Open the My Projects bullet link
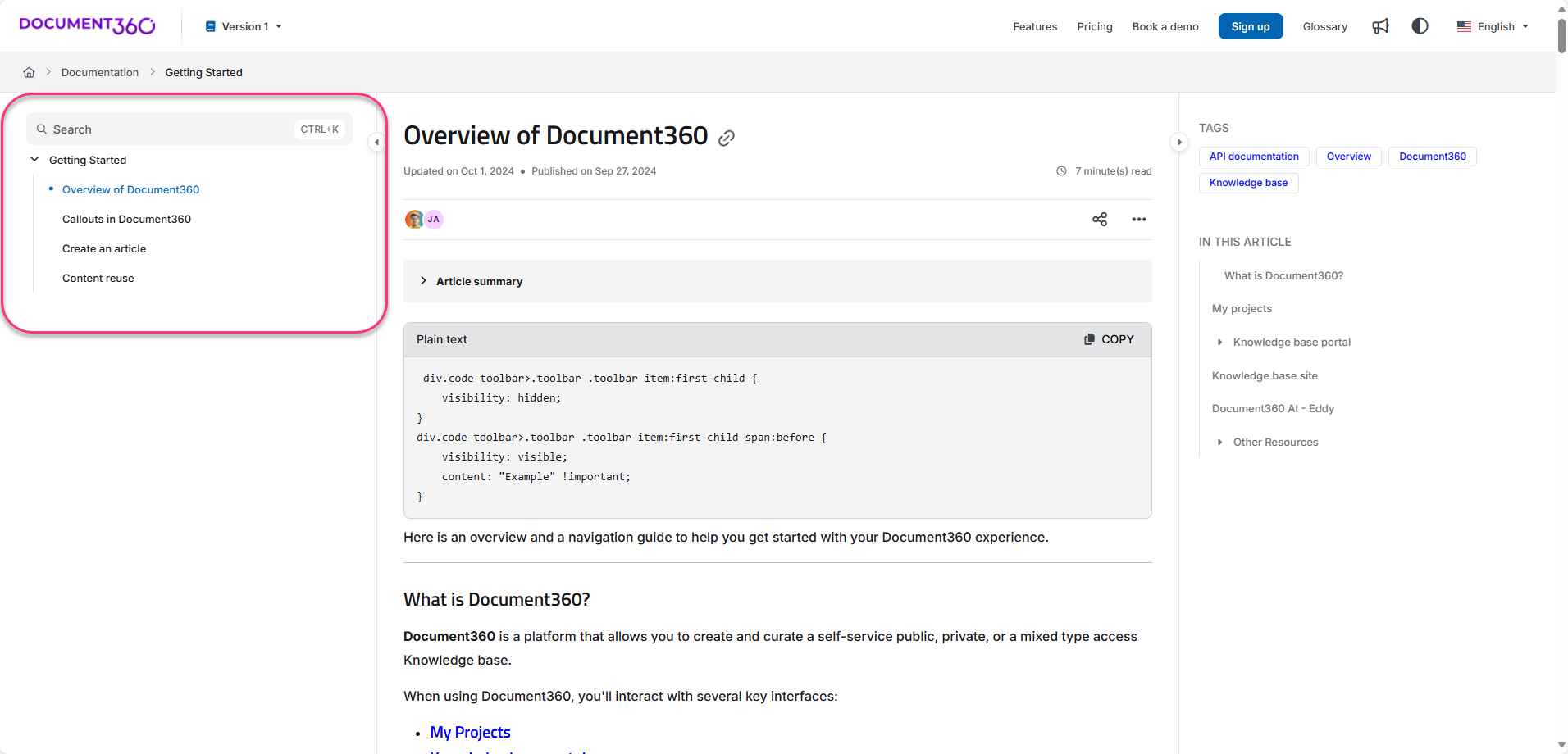The image size is (1568, 754). (471, 732)
